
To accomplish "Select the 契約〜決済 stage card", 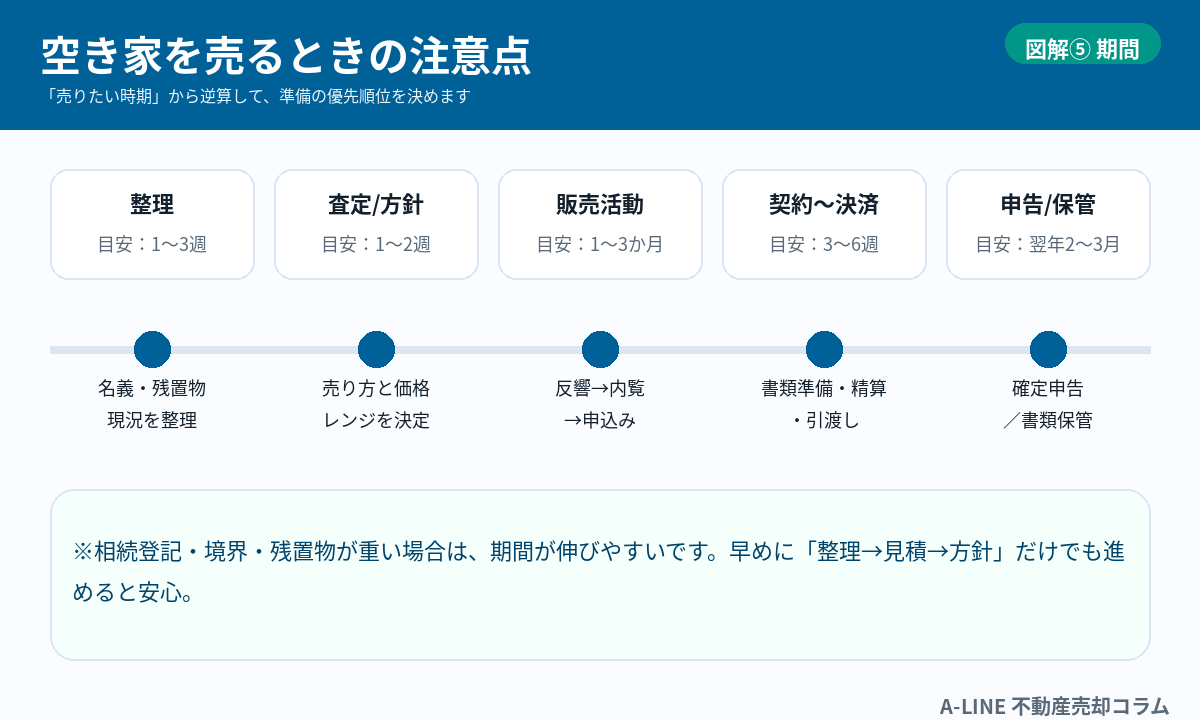I will point(824,224).
